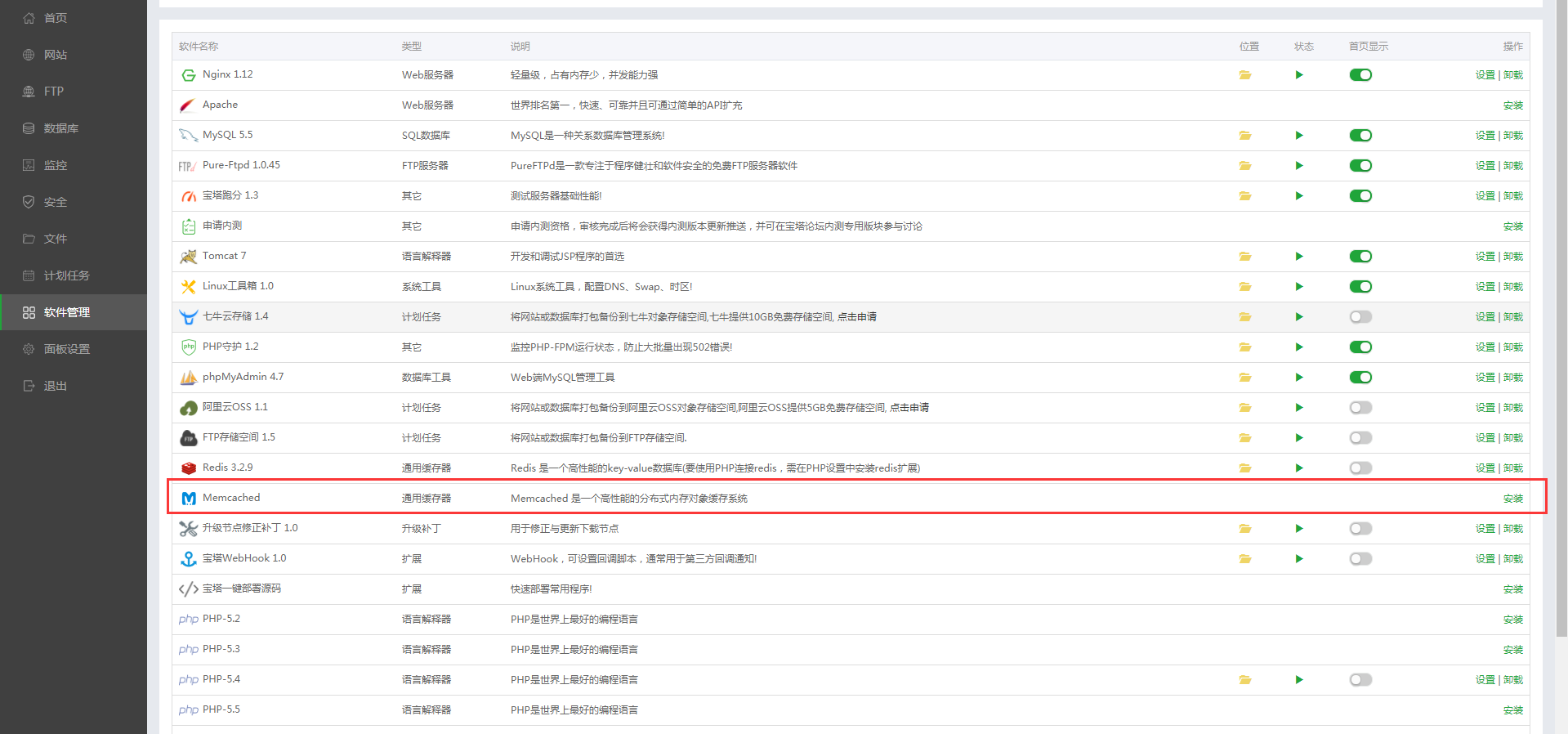Click the Nginx logo icon
1568x734 pixels.
tap(189, 75)
